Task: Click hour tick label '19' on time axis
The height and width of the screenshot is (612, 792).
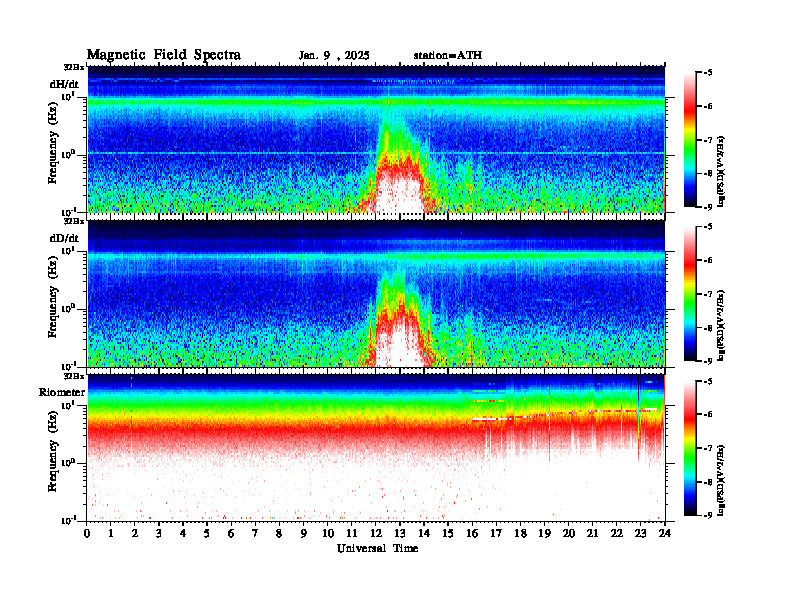Action: coord(544,534)
